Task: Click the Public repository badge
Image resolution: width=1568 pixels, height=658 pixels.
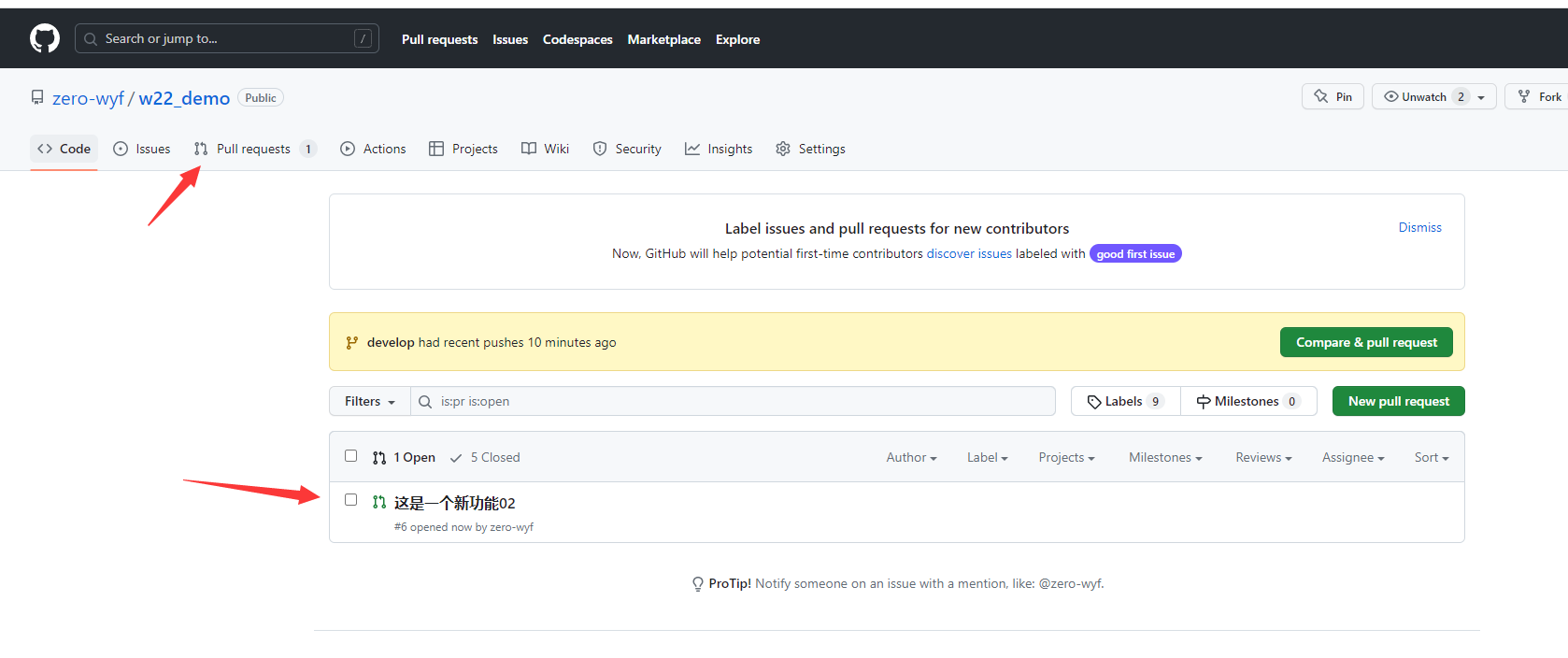Action: 261,97
